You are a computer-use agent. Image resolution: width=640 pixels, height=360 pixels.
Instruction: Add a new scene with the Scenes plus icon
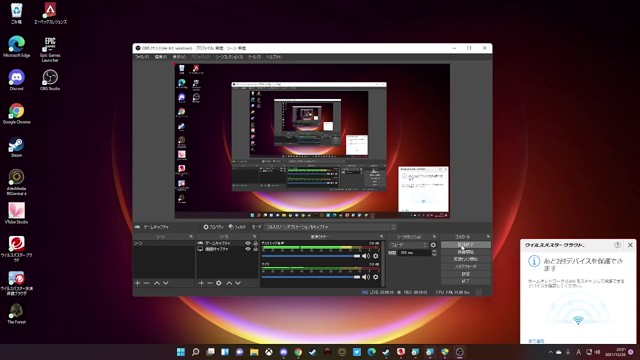tap(138, 283)
